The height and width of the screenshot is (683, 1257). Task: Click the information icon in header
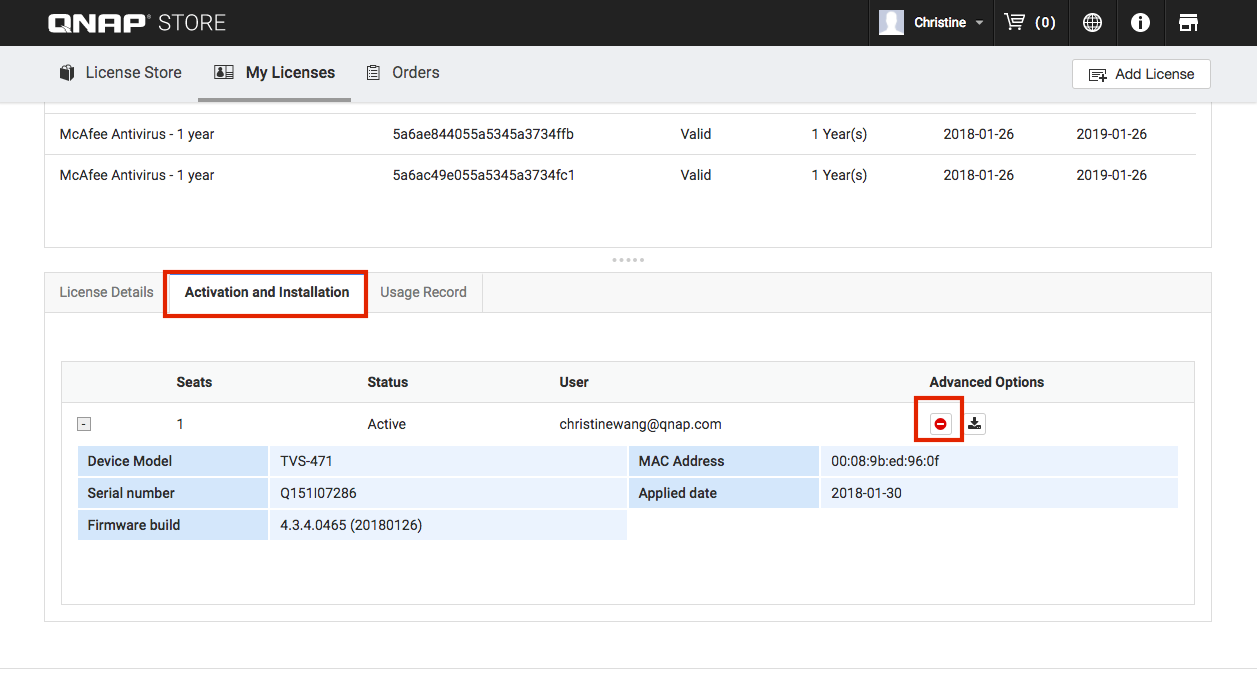click(x=1140, y=22)
